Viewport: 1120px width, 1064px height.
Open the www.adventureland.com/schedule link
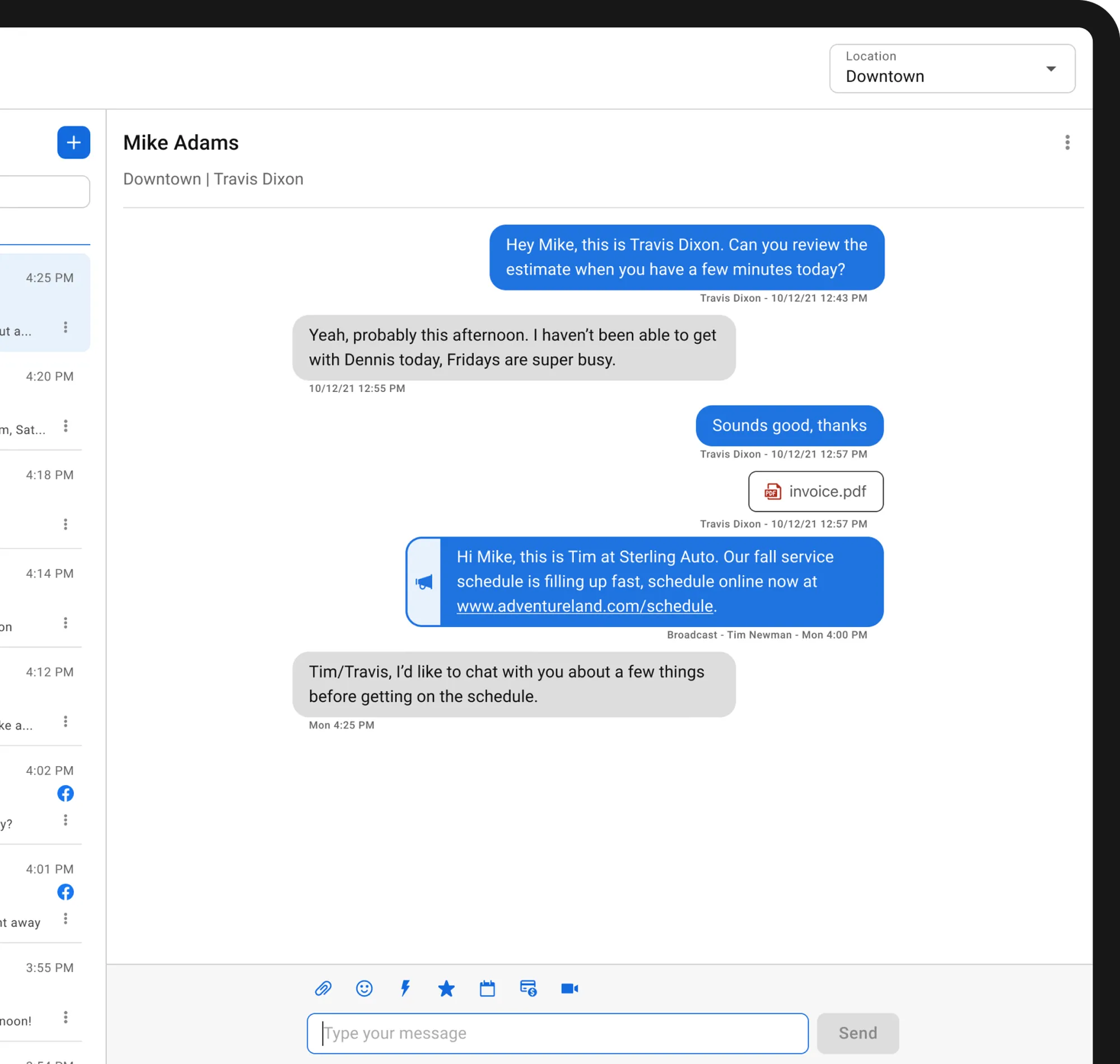(584, 606)
